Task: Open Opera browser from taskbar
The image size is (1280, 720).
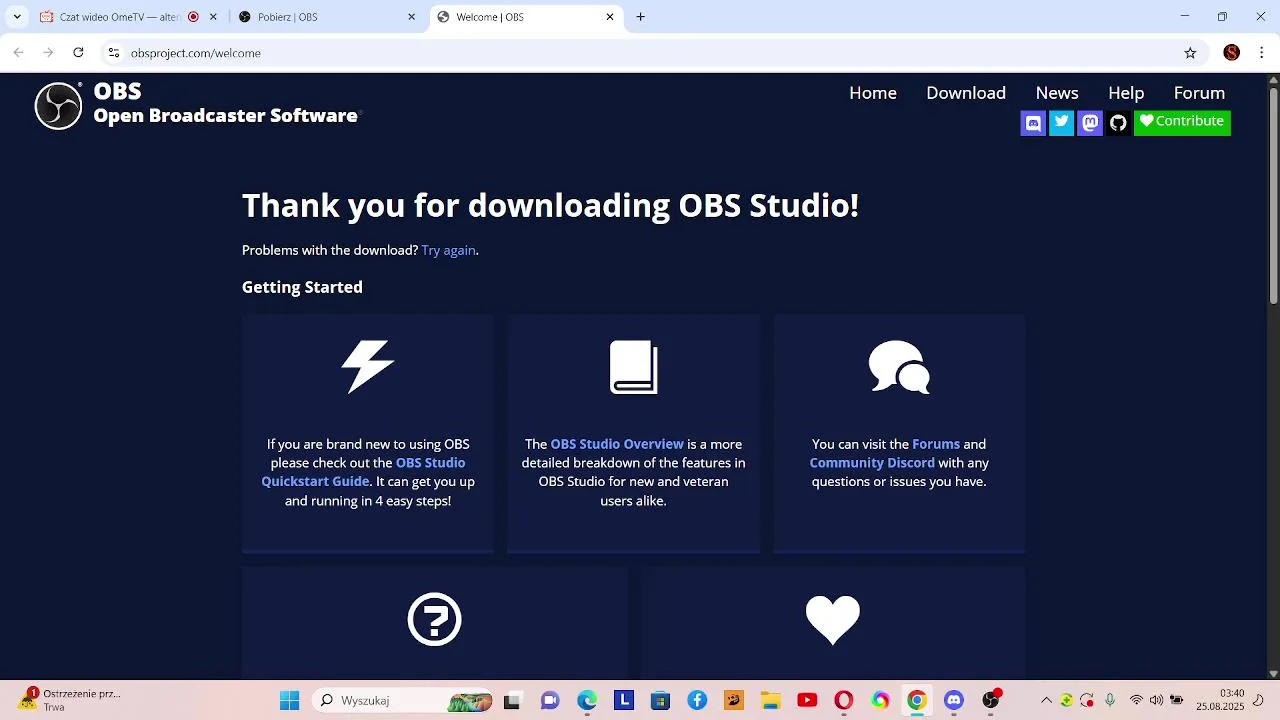Action: point(843,701)
